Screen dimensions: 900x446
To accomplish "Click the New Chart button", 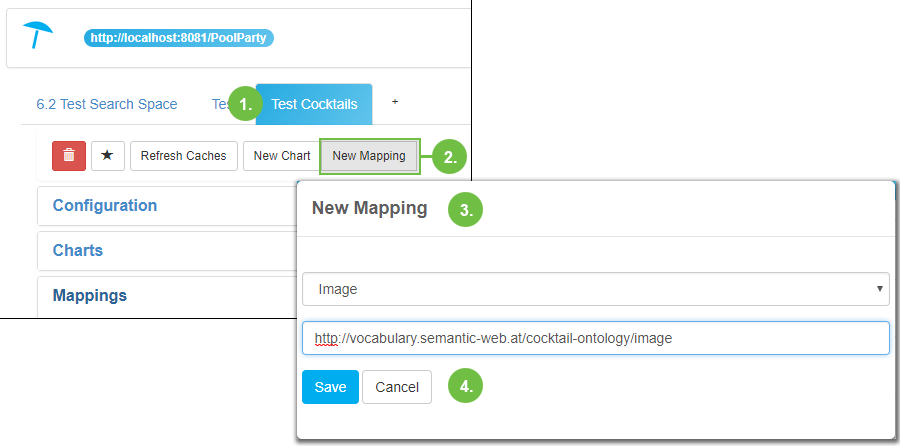I will (281, 156).
